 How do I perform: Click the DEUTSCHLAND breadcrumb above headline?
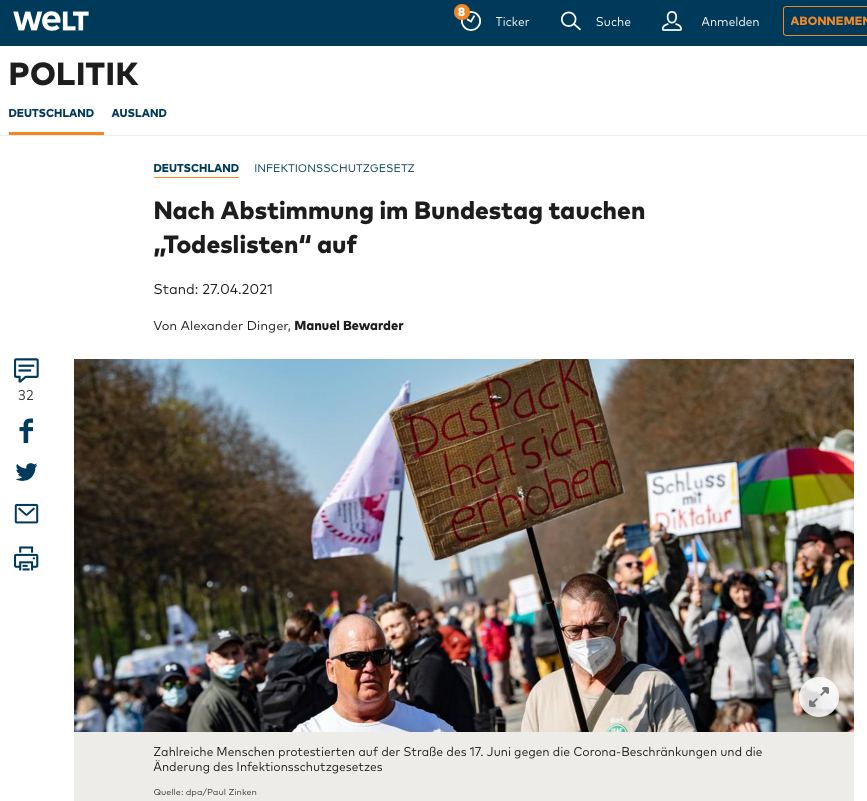pos(196,168)
